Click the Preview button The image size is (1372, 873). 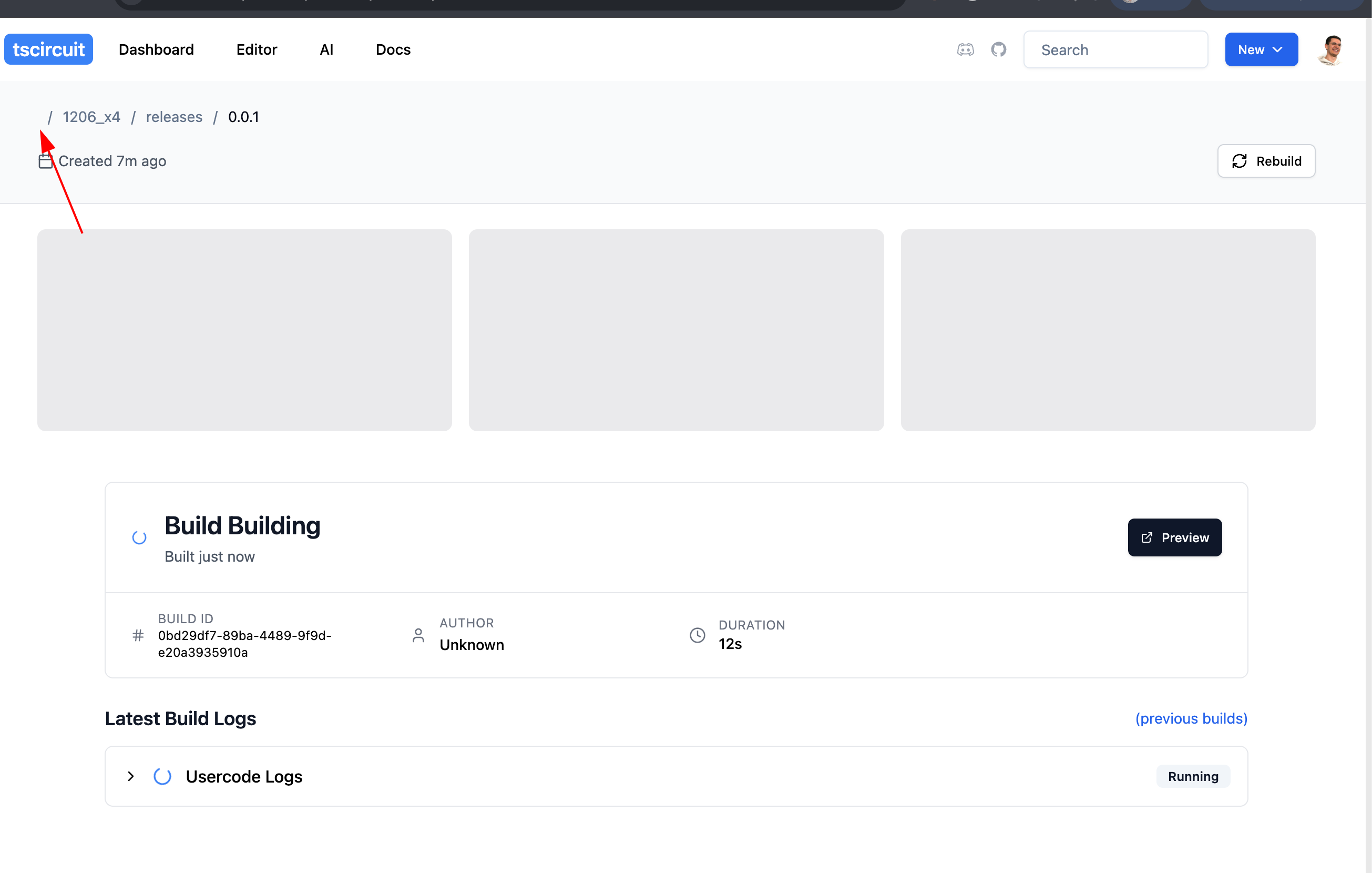1174,537
